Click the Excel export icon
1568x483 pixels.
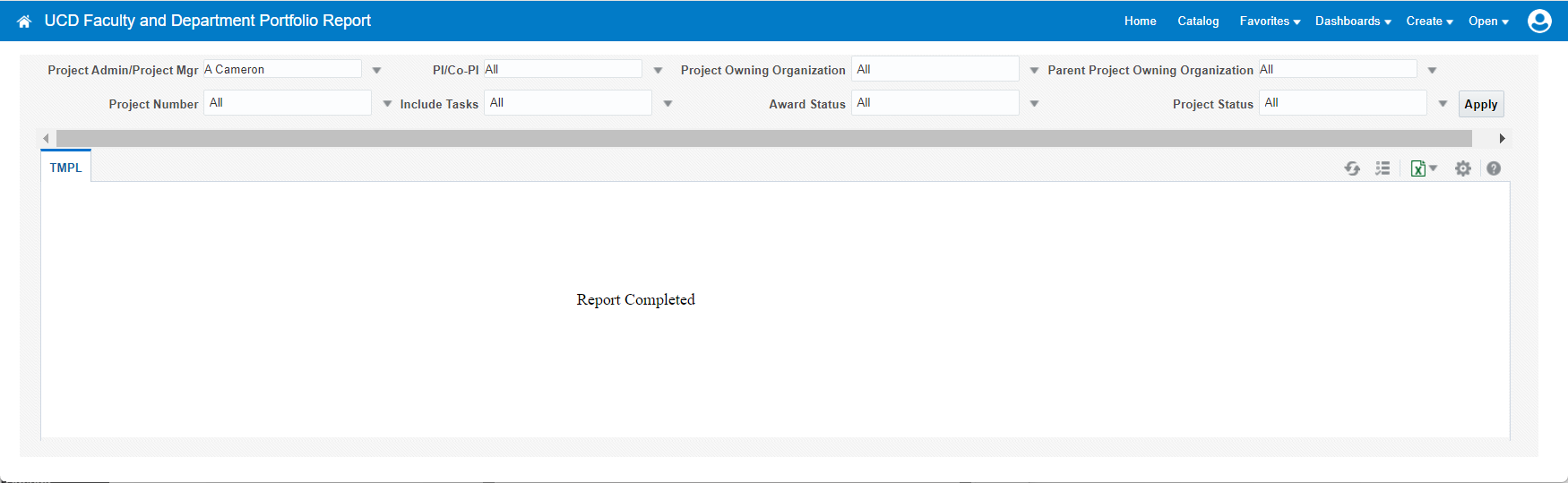tap(1418, 168)
